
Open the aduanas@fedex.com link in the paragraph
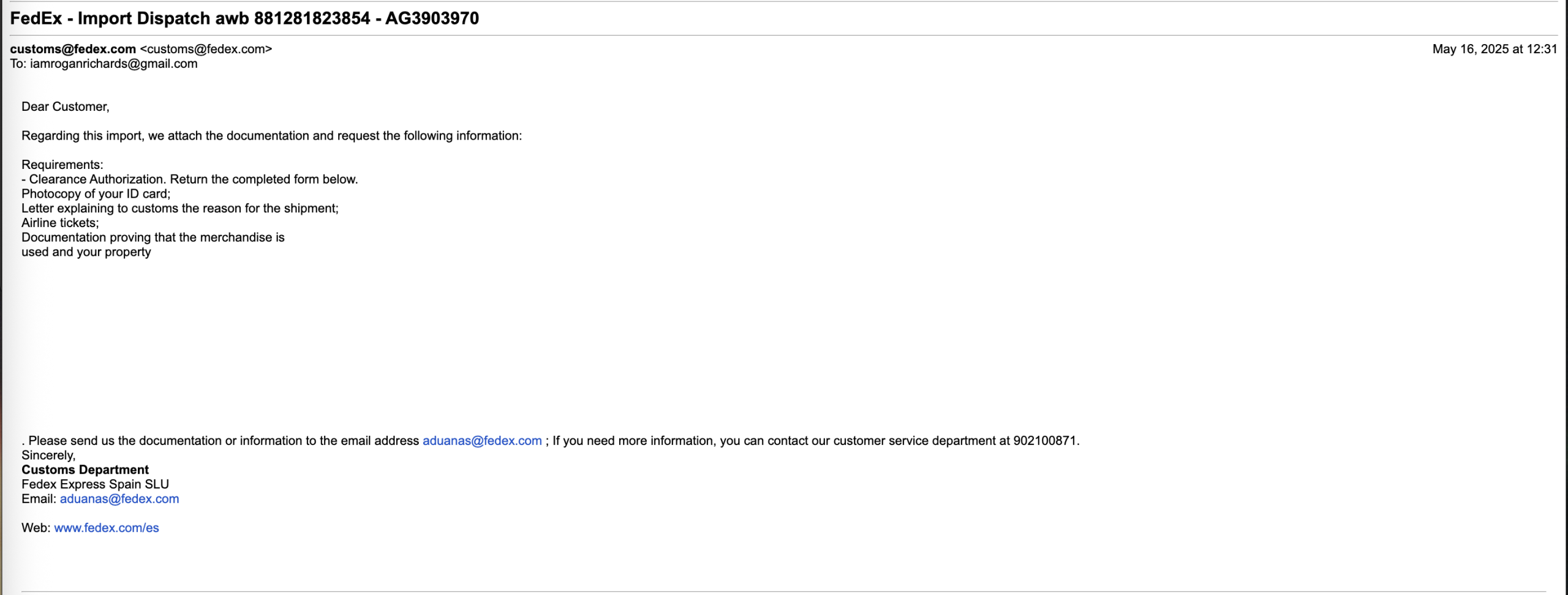click(x=482, y=441)
